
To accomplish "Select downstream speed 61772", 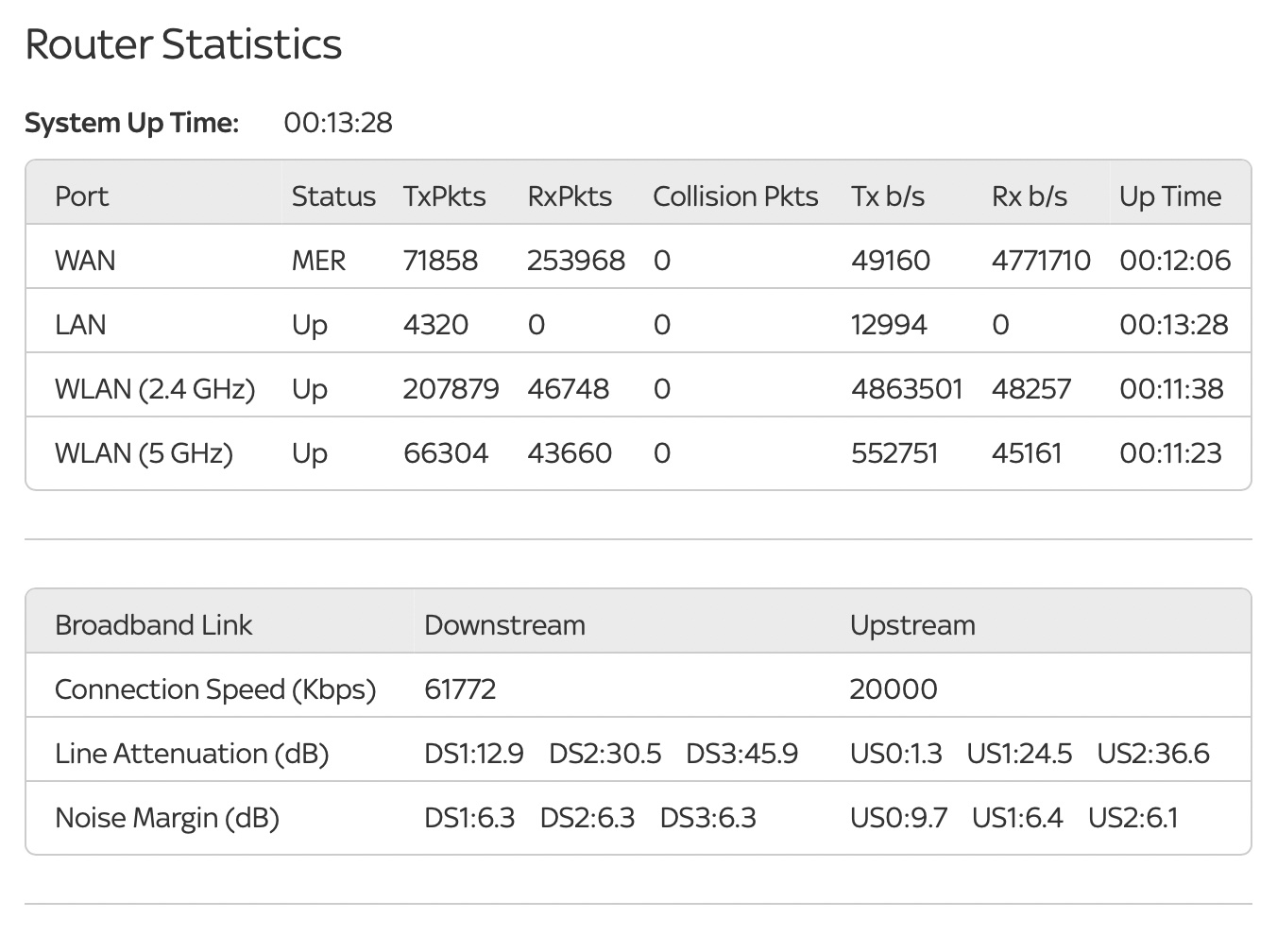I will pyautogui.click(x=460, y=689).
